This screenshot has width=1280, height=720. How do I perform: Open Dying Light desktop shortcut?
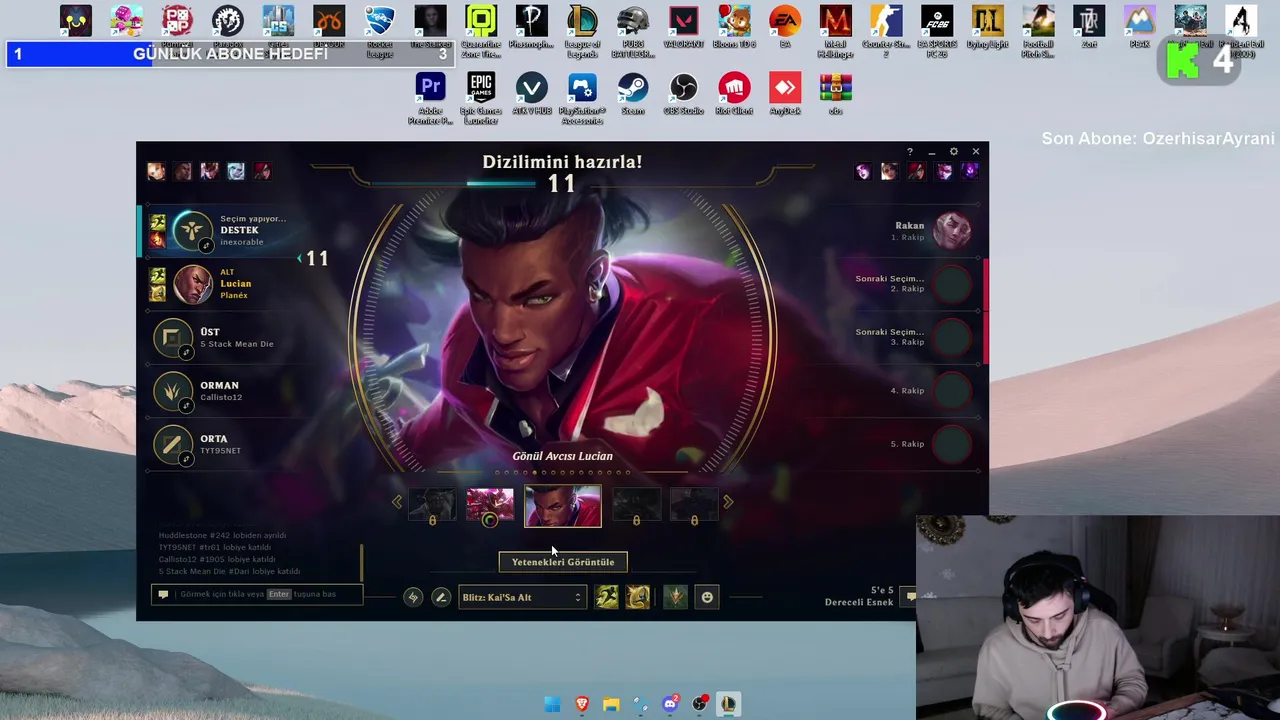988,26
